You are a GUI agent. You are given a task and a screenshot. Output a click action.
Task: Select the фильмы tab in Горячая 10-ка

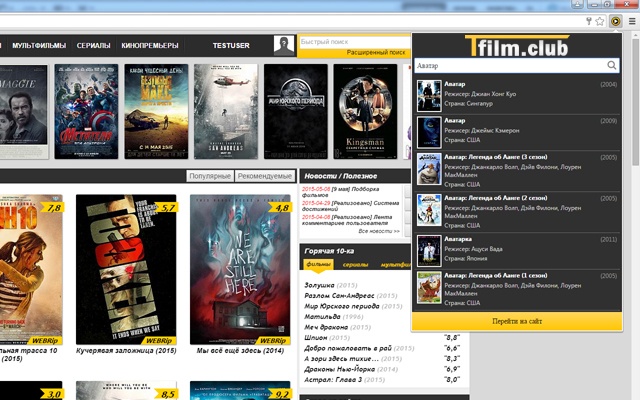(318, 264)
